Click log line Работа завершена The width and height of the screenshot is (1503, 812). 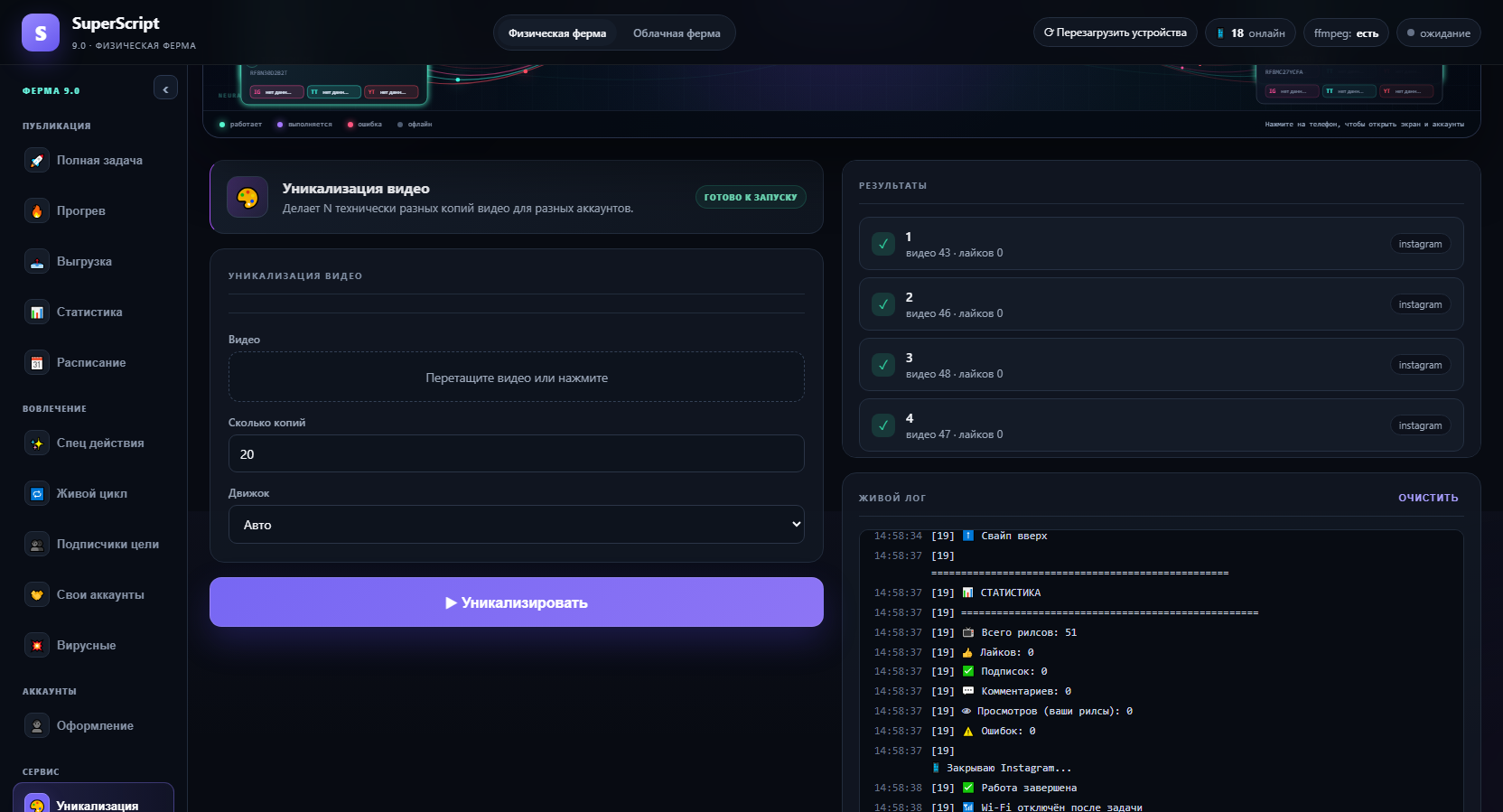(1029, 788)
